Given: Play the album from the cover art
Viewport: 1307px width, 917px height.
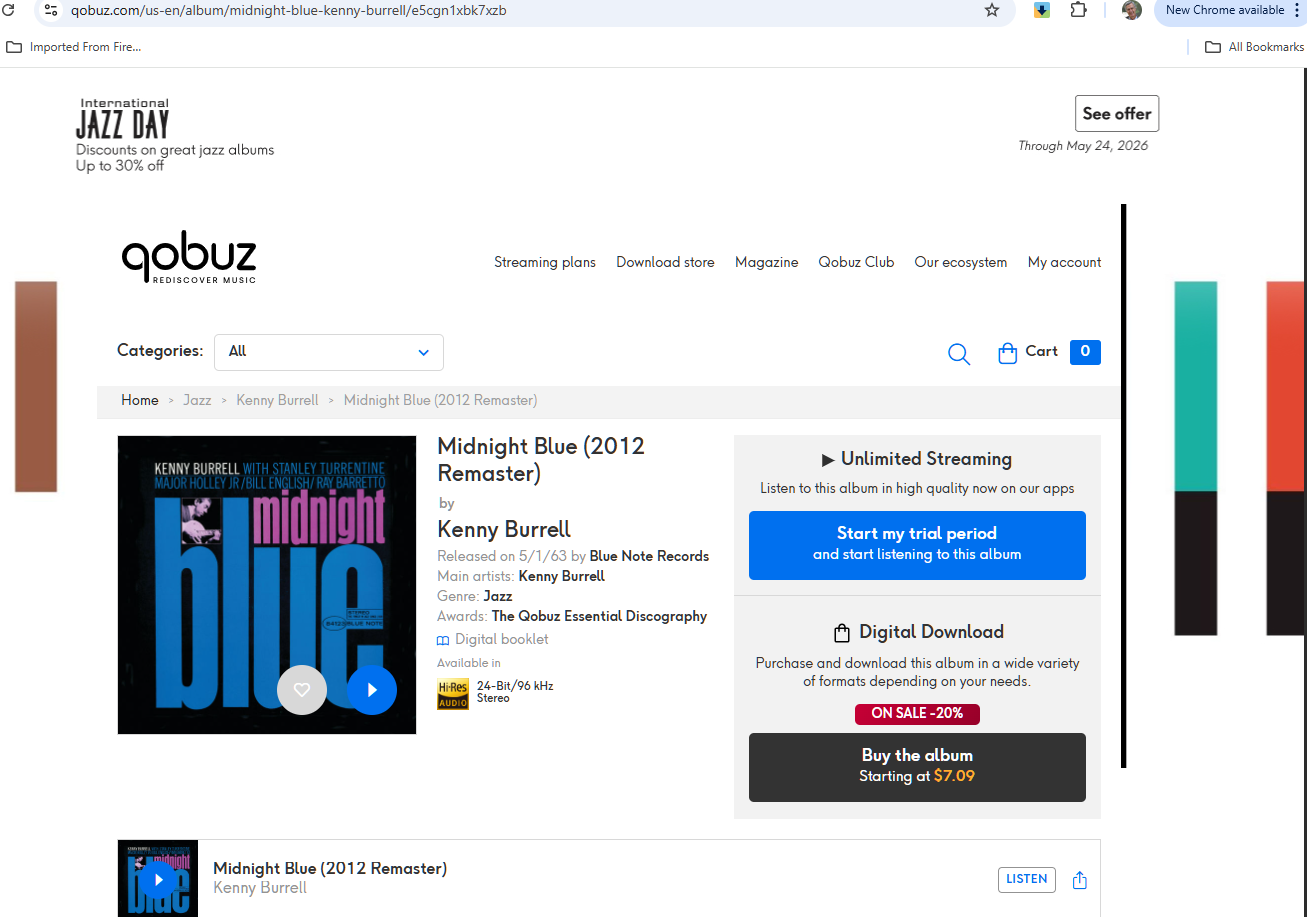Looking at the screenshot, I should coord(372,690).
